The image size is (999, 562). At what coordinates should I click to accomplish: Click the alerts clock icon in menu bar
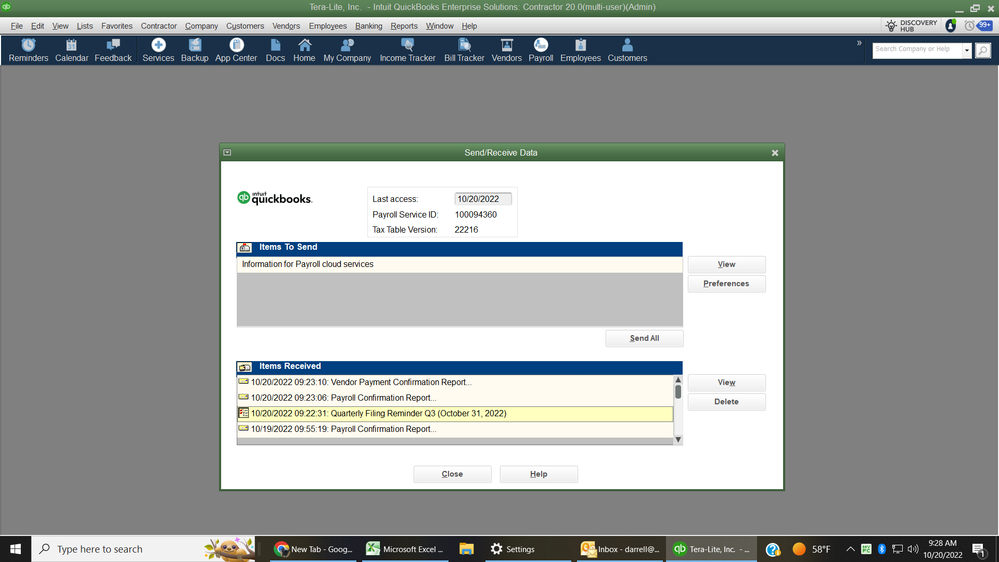970,25
